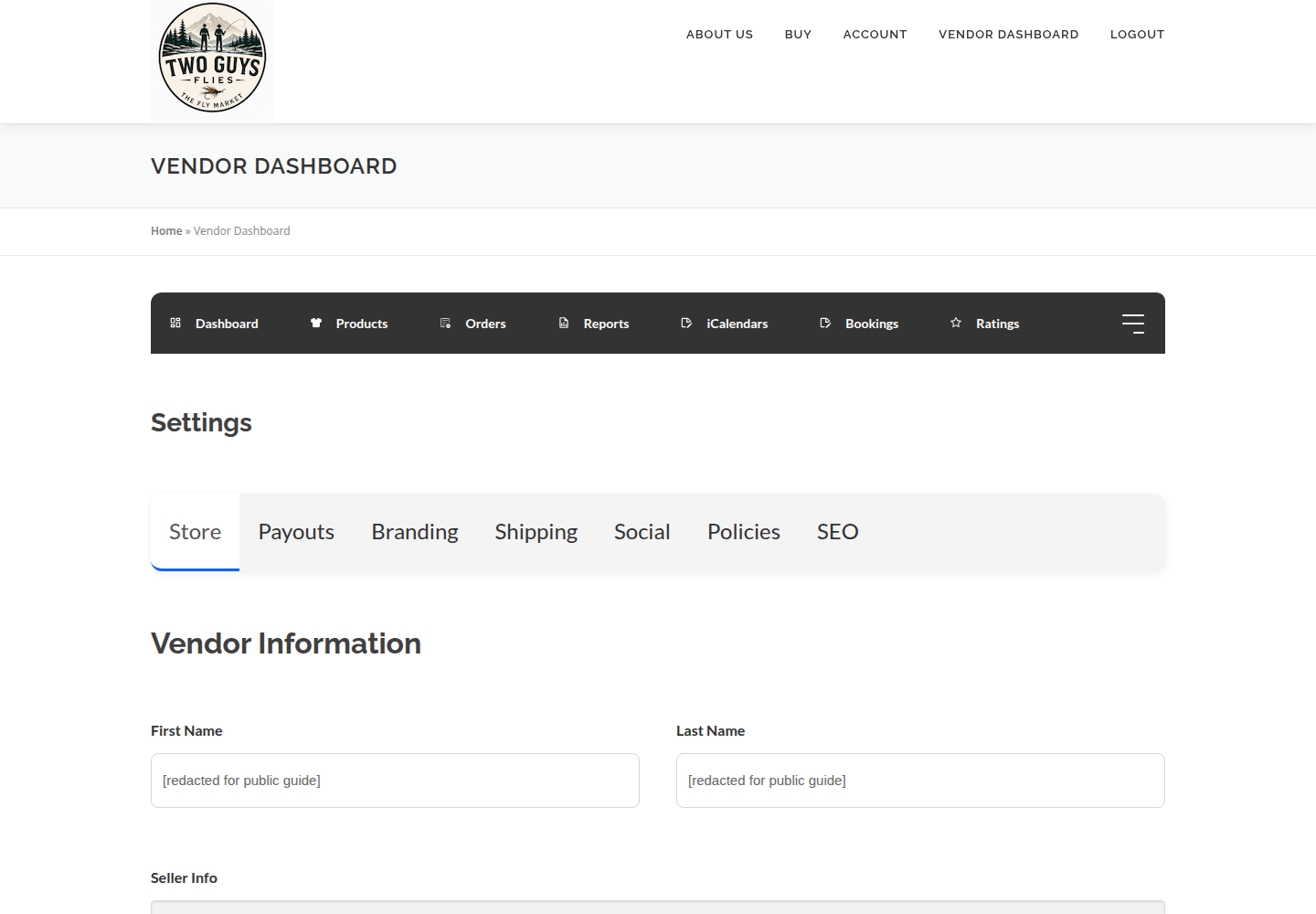Switch to the SEO tab
Viewport: 1316px width, 914px height.
click(x=838, y=532)
